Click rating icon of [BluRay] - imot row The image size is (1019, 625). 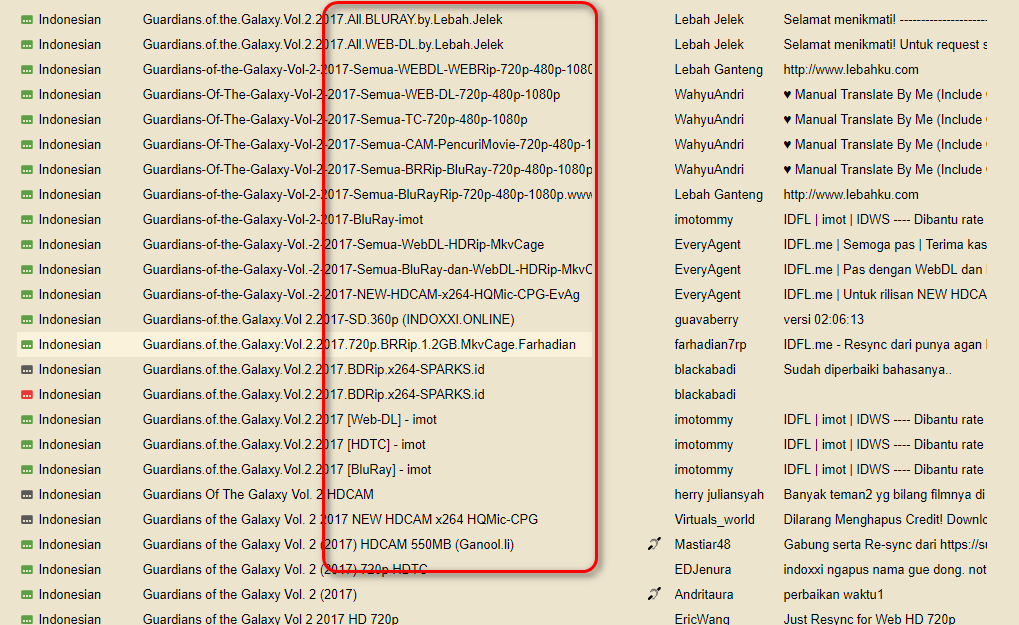[27, 470]
